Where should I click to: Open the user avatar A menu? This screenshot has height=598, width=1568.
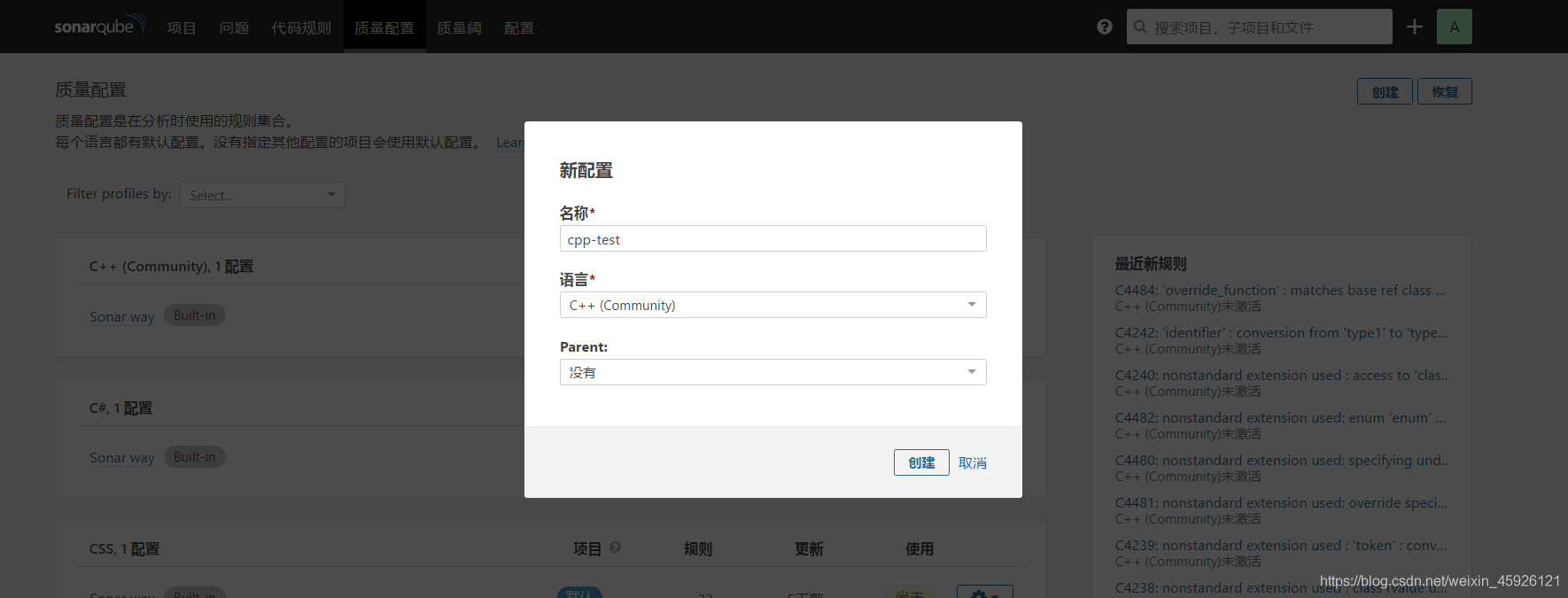tap(1455, 27)
